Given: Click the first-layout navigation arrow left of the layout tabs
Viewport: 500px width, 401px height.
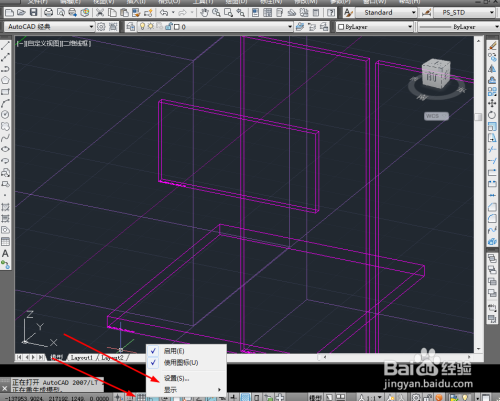Looking at the screenshot, I should (x=19, y=357).
